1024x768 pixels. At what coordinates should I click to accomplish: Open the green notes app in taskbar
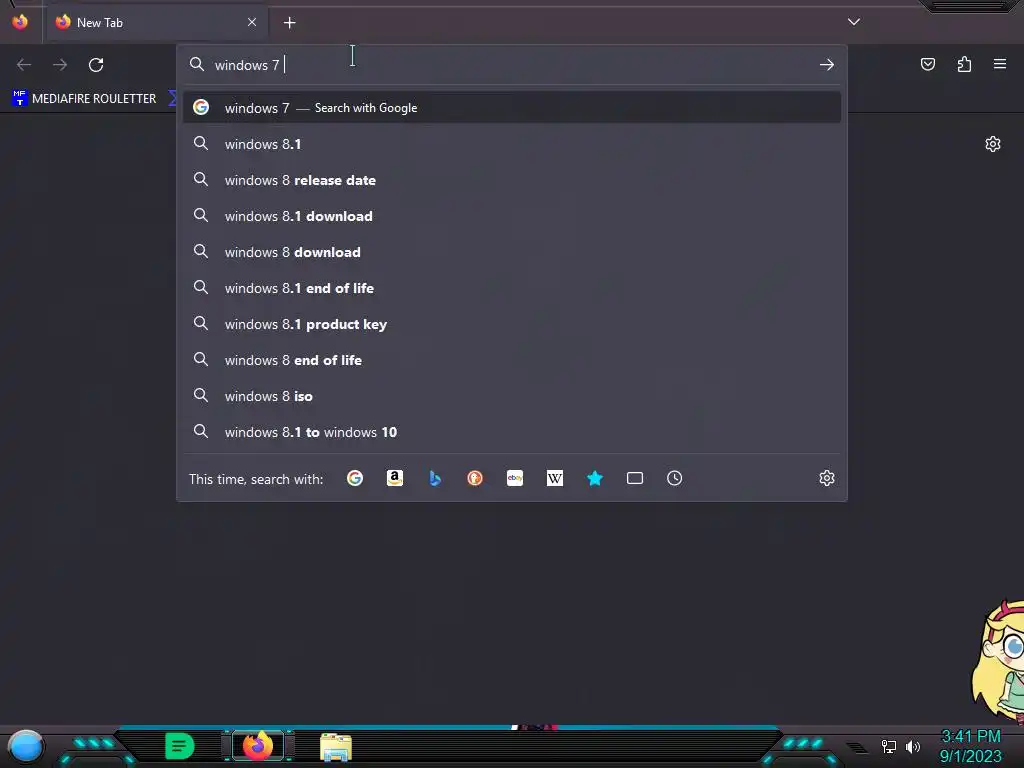(x=180, y=746)
